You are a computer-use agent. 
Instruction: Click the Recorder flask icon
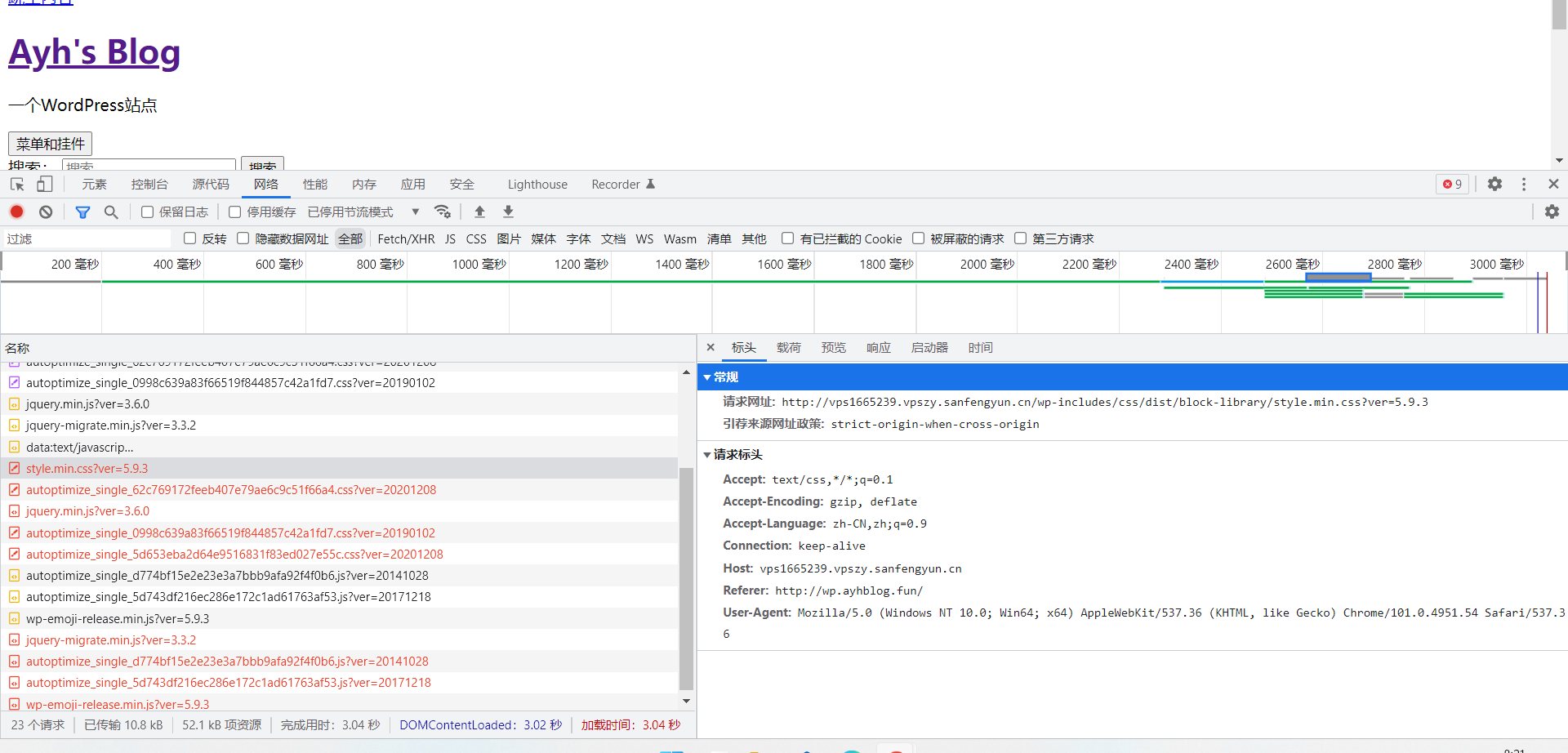pyautogui.click(x=651, y=184)
